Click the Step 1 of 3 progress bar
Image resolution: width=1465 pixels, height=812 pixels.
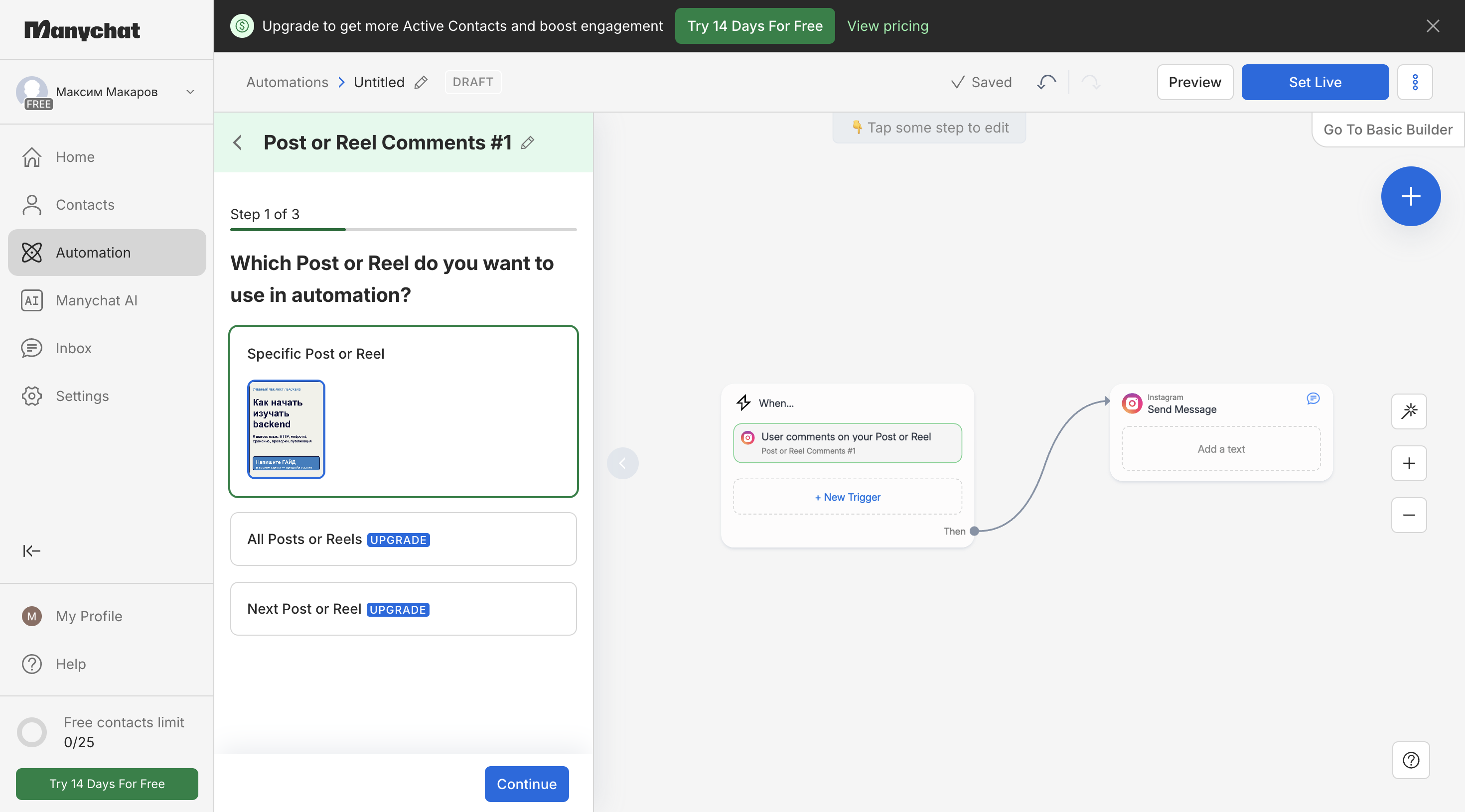tap(403, 230)
